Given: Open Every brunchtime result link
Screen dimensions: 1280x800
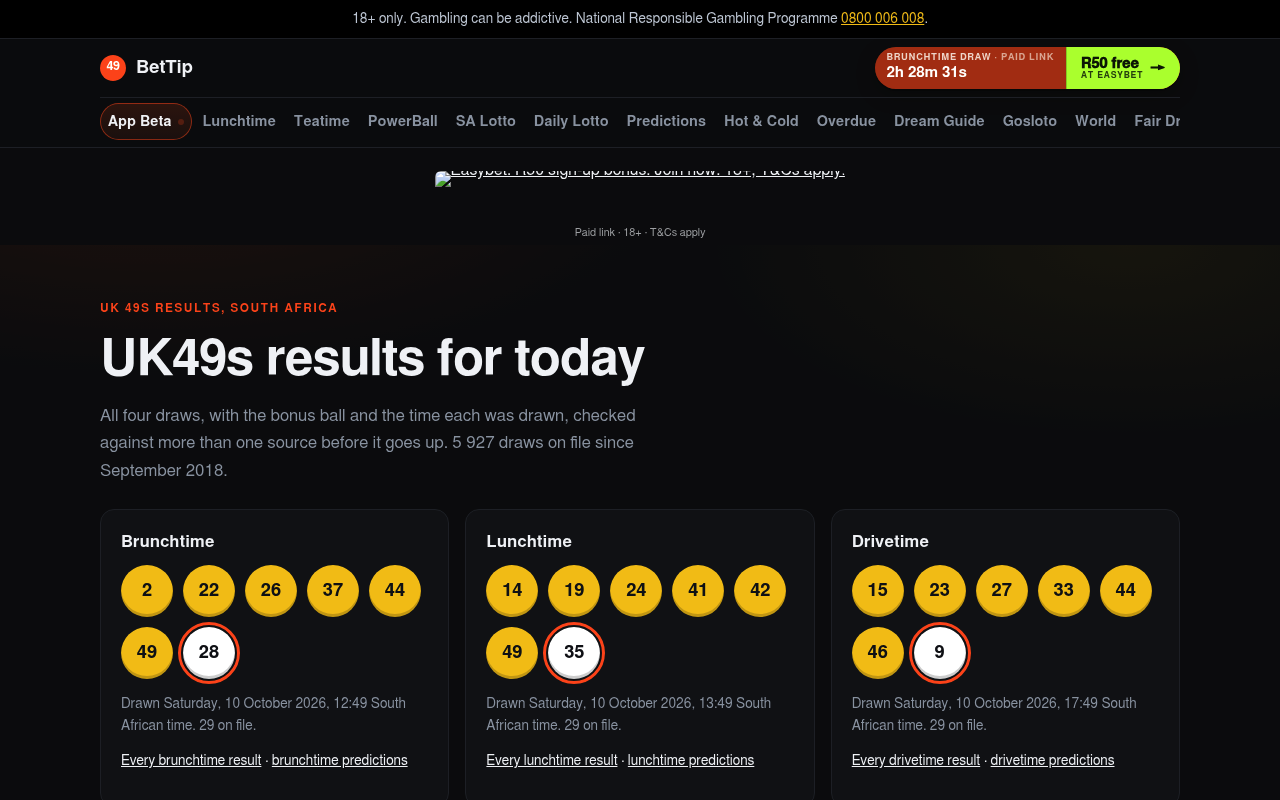Looking at the screenshot, I should tap(191, 760).
